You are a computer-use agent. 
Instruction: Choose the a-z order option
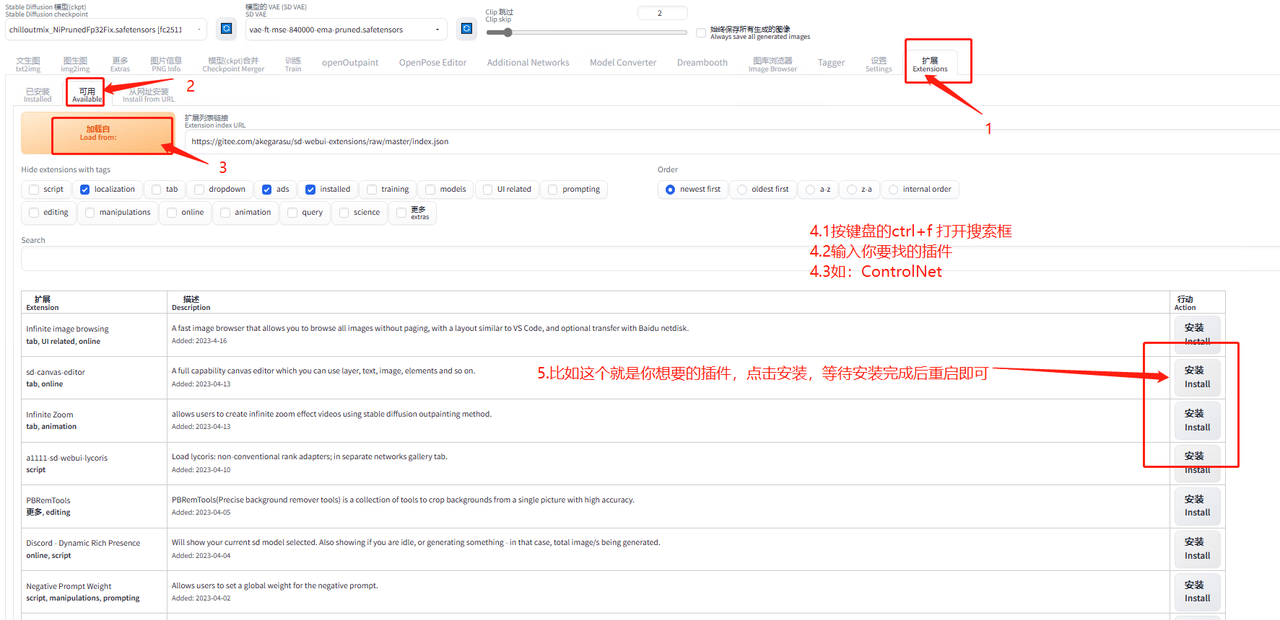[x=812, y=189]
